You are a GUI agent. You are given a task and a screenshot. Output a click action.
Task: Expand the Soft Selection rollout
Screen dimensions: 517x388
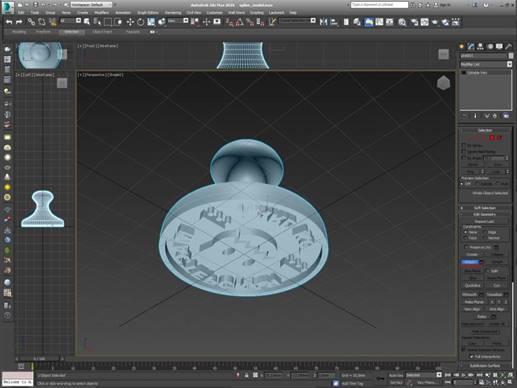(485, 208)
